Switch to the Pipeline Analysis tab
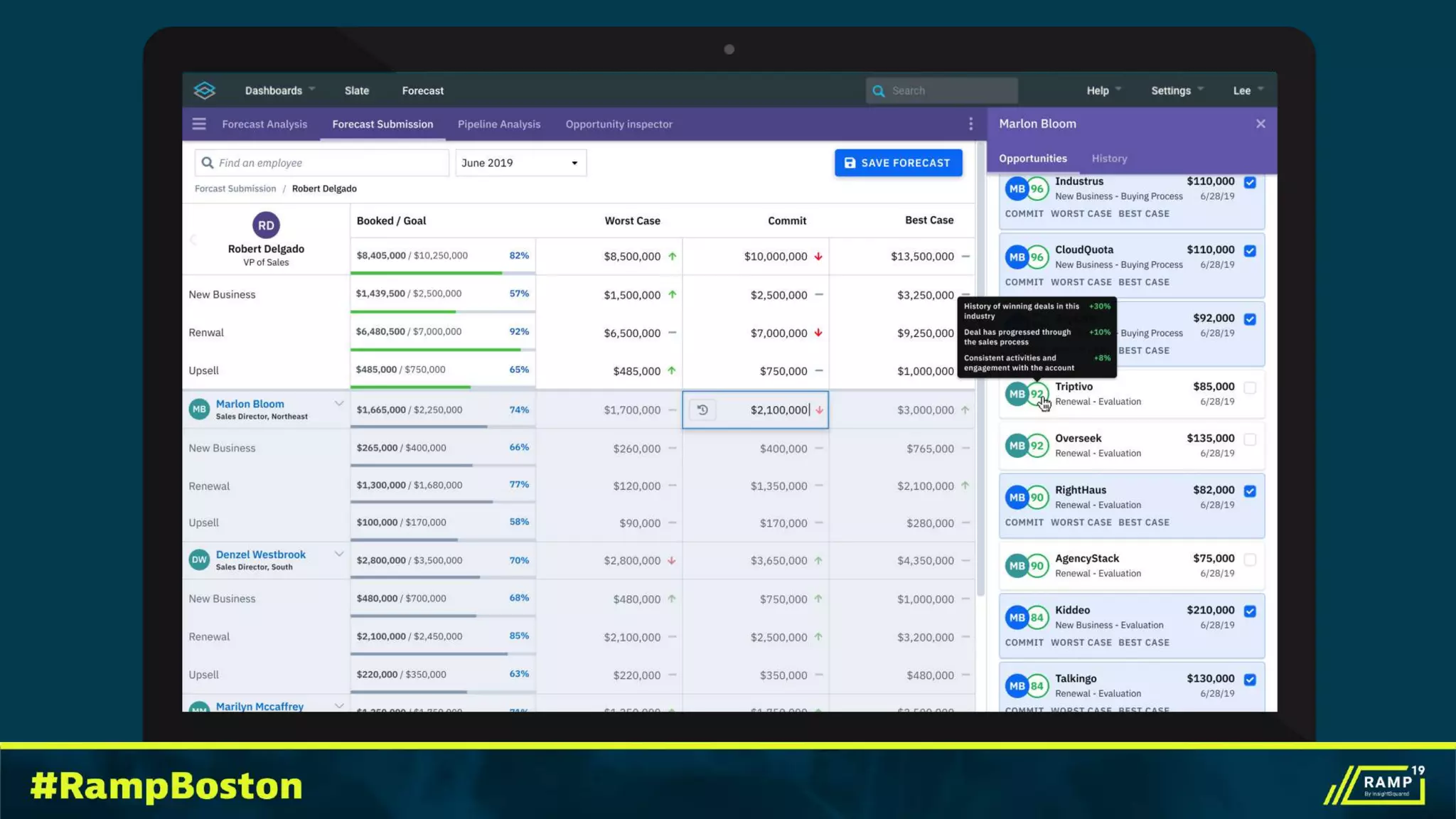 pos(498,124)
